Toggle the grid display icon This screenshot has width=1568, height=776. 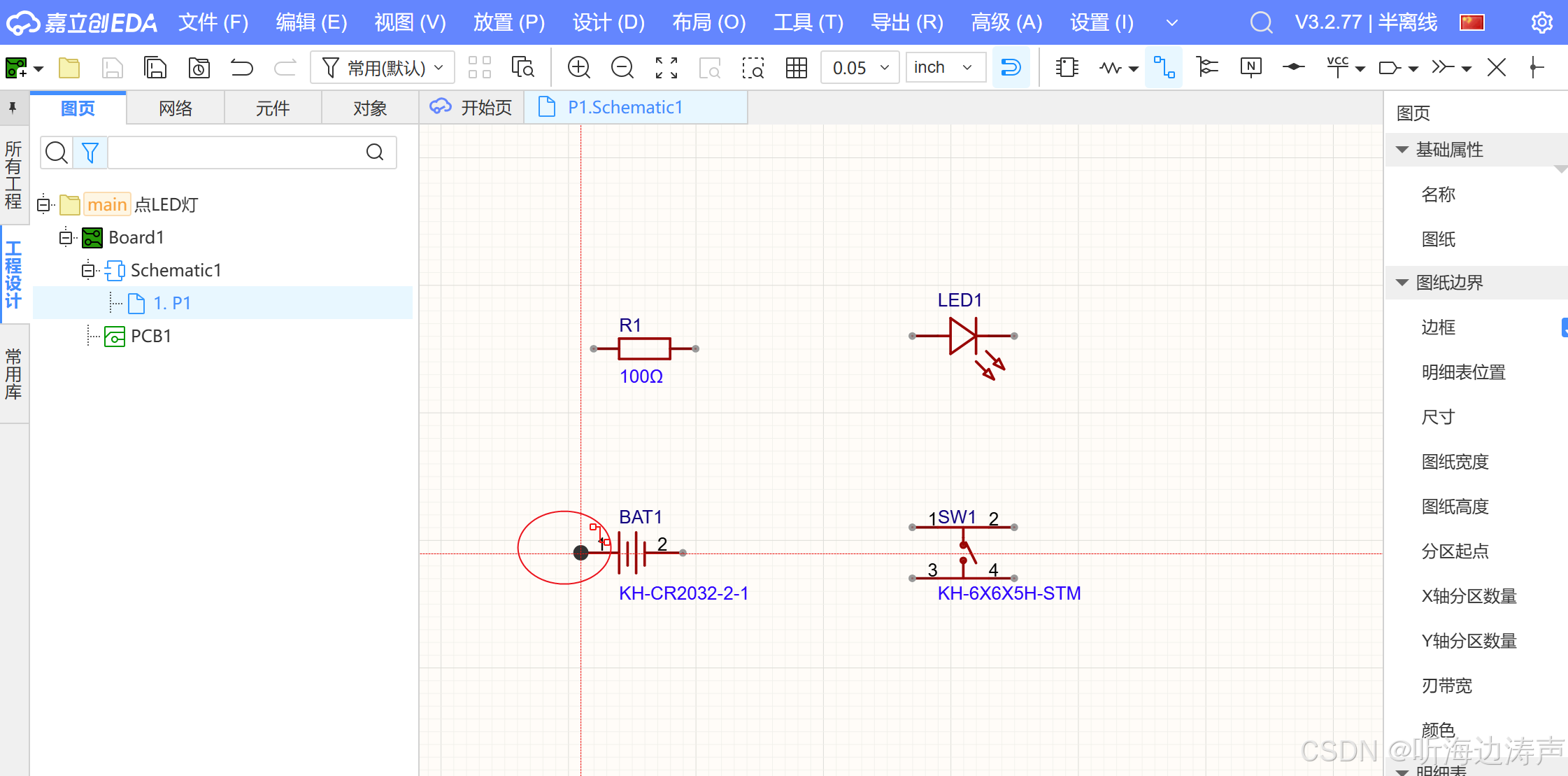tap(796, 68)
